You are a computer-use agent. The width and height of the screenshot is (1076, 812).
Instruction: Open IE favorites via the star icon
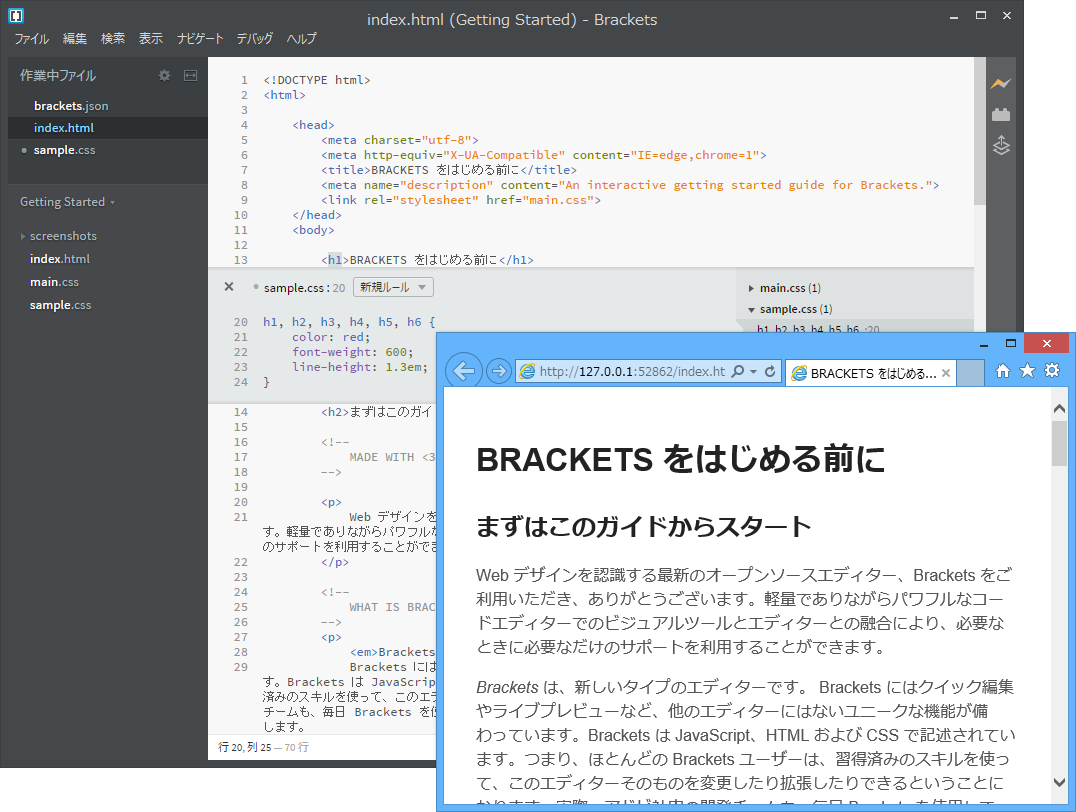coord(1027,370)
